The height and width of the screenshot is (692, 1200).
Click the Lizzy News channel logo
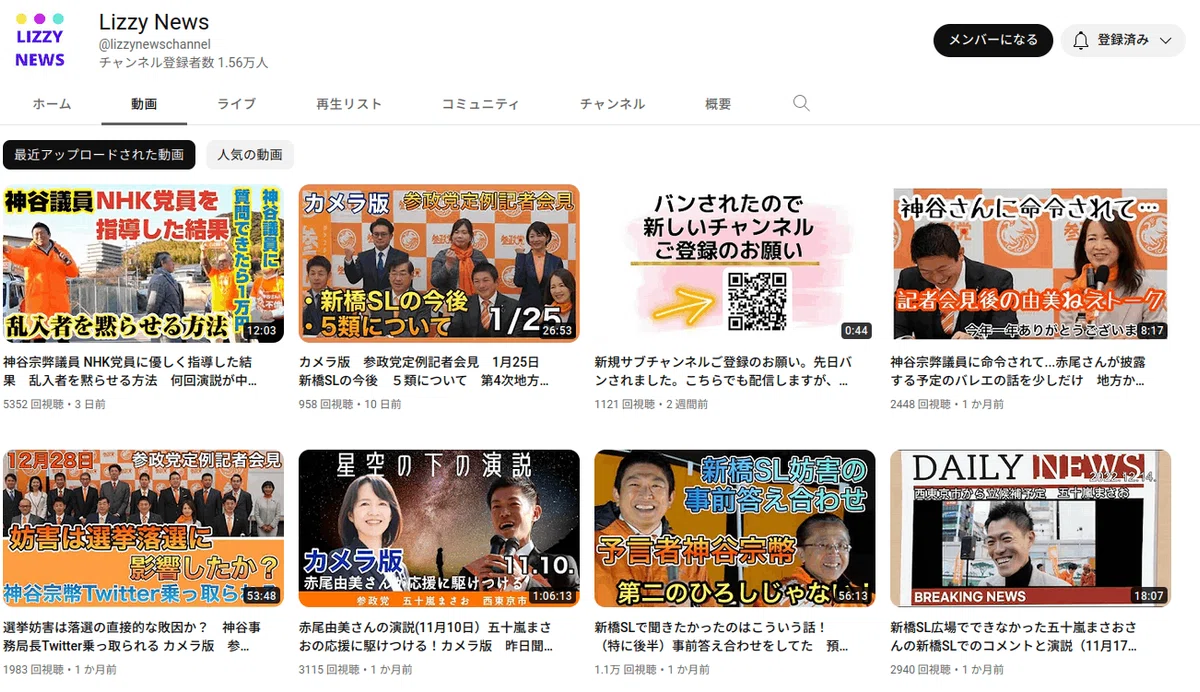pos(40,41)
